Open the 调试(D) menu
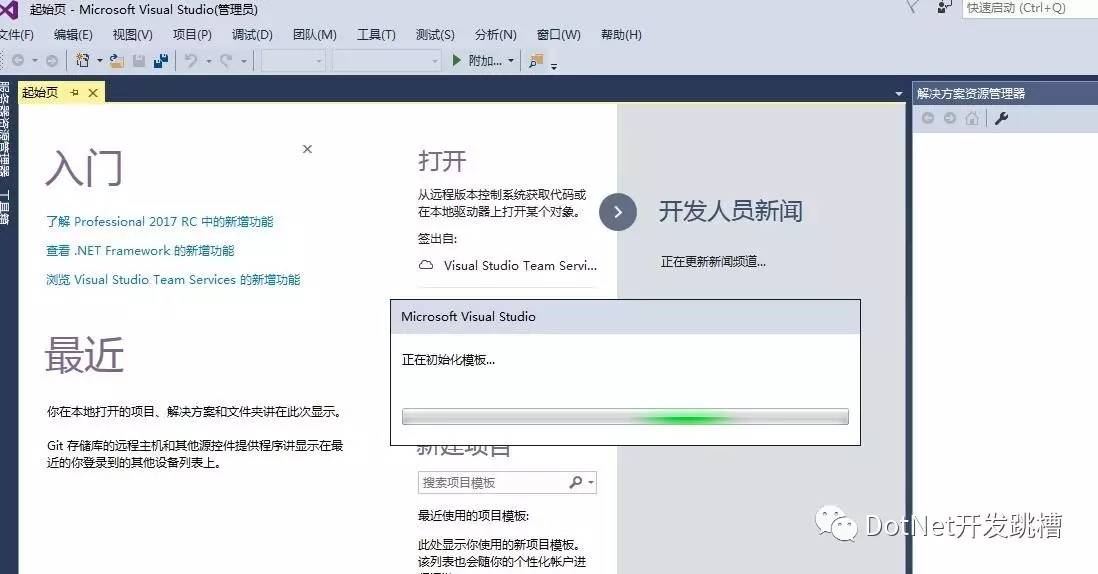Image resolution: width=1098 pixels, height=574 pixels. click(x=252, y=35)
